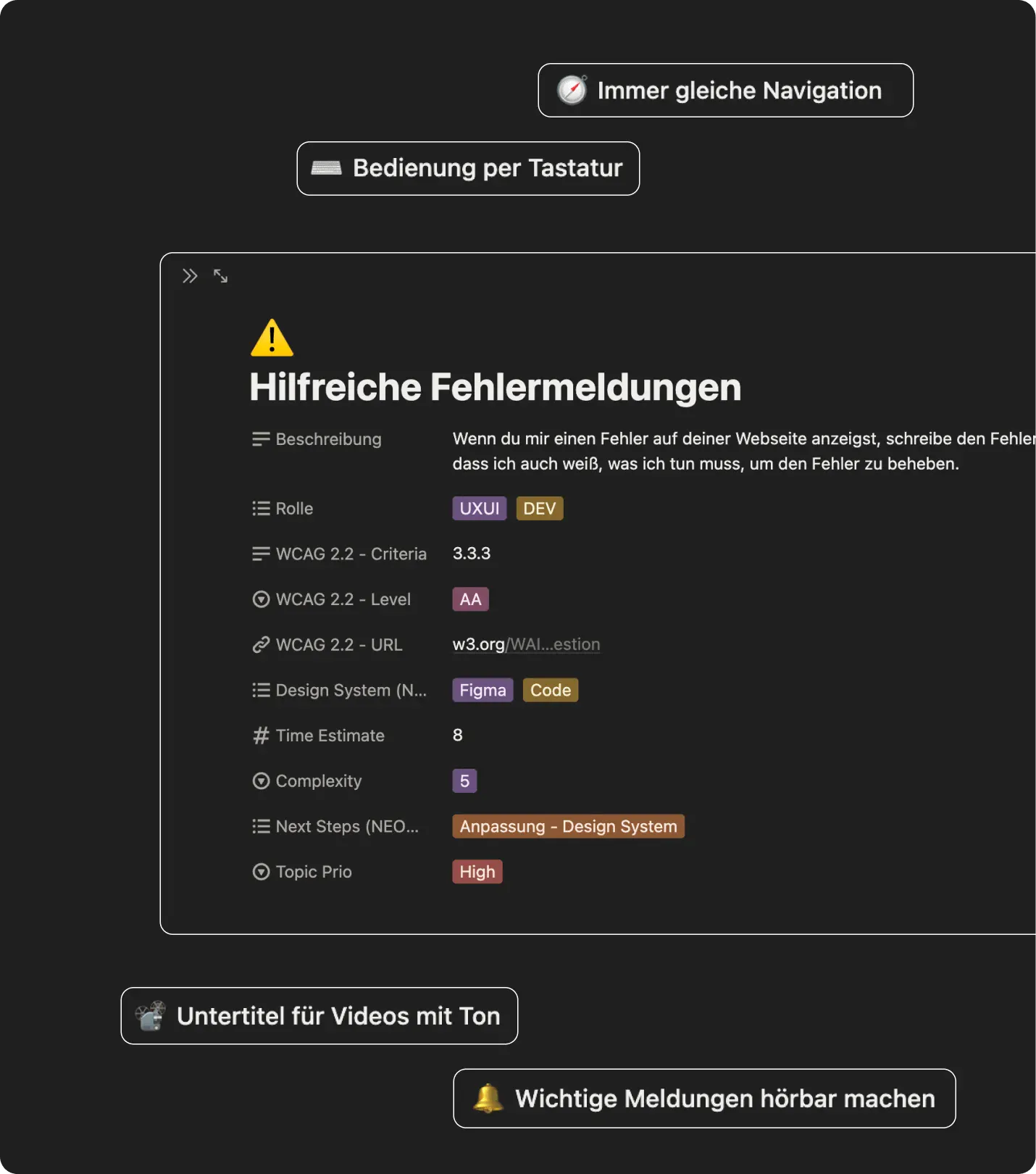
Task: Click the list icon beside Next Steps
Action: (261, 826)
